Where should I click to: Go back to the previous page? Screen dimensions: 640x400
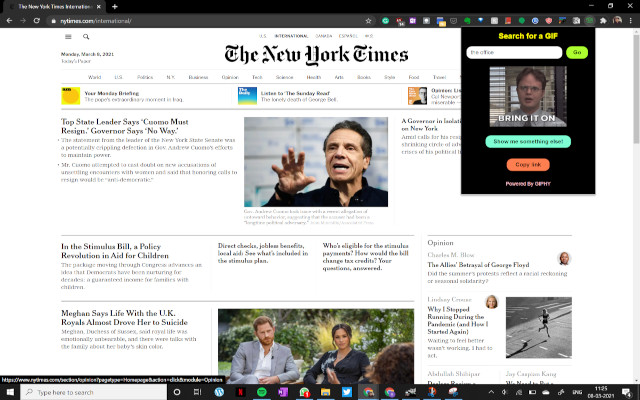9,21
